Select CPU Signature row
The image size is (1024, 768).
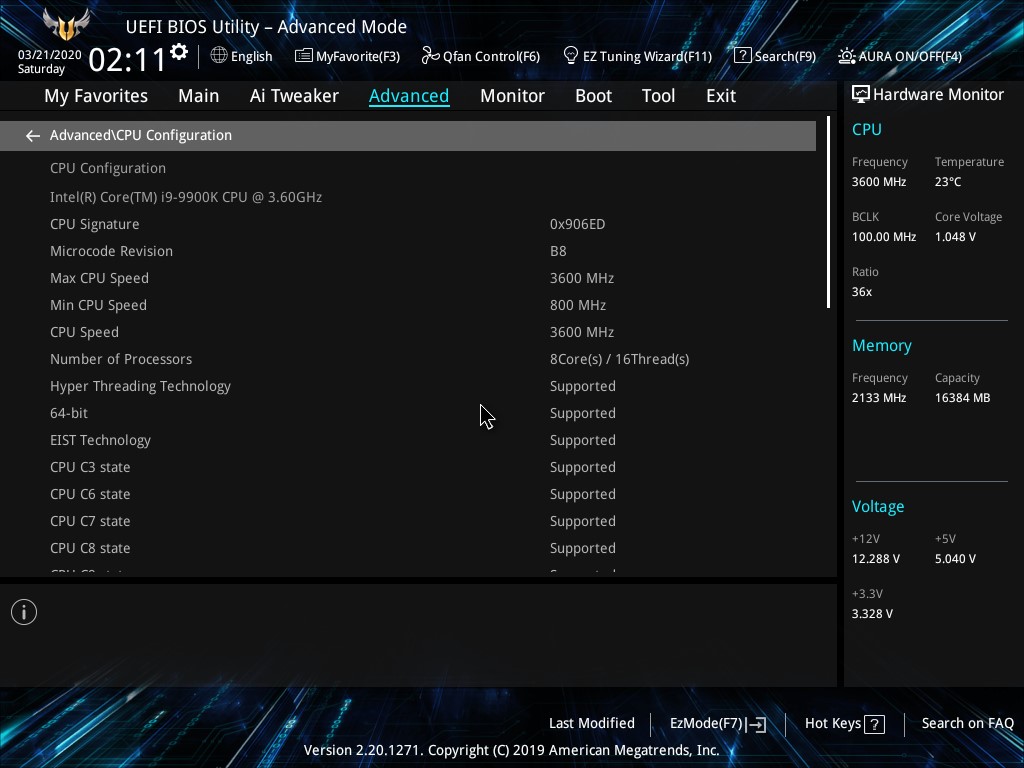pyautogui.click(x=408, y=224)
